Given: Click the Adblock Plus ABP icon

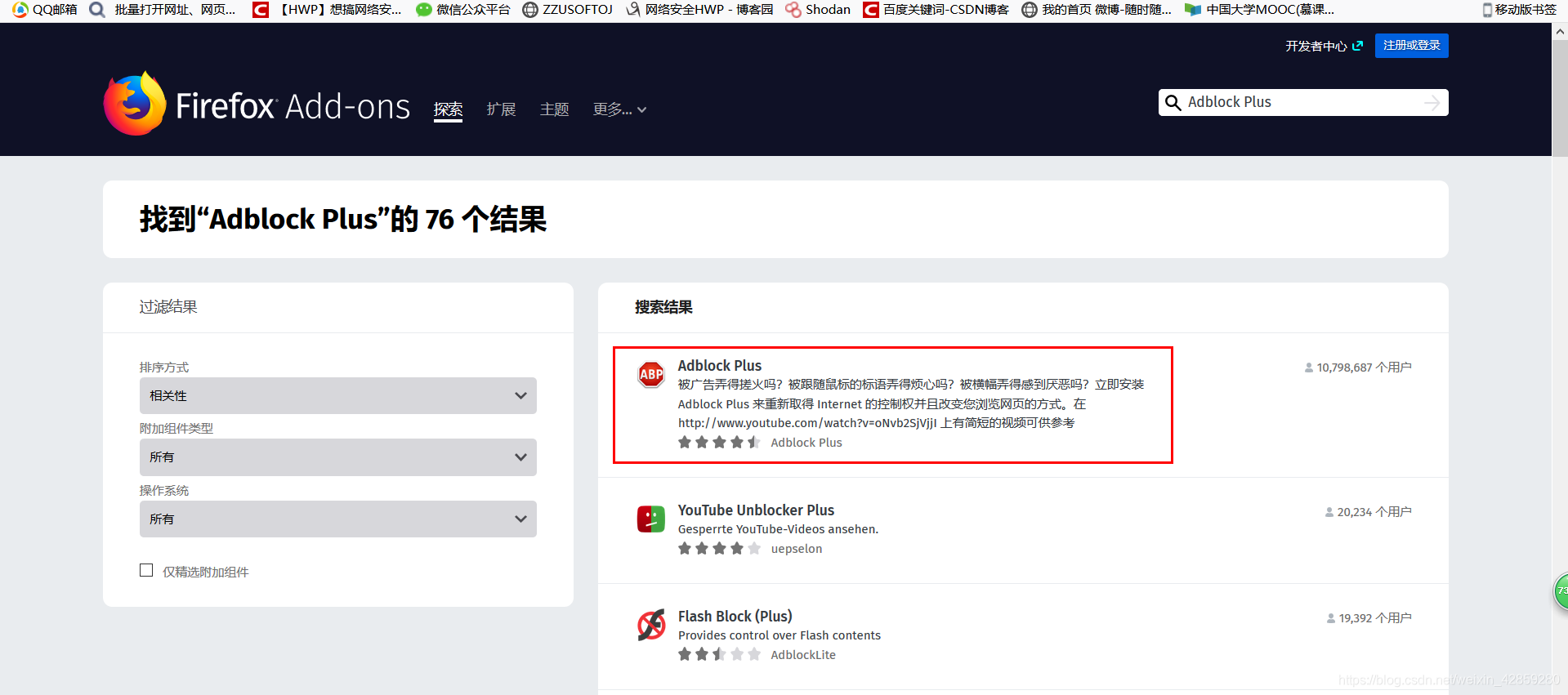Looking at the screenshot, I should (651, 375).
